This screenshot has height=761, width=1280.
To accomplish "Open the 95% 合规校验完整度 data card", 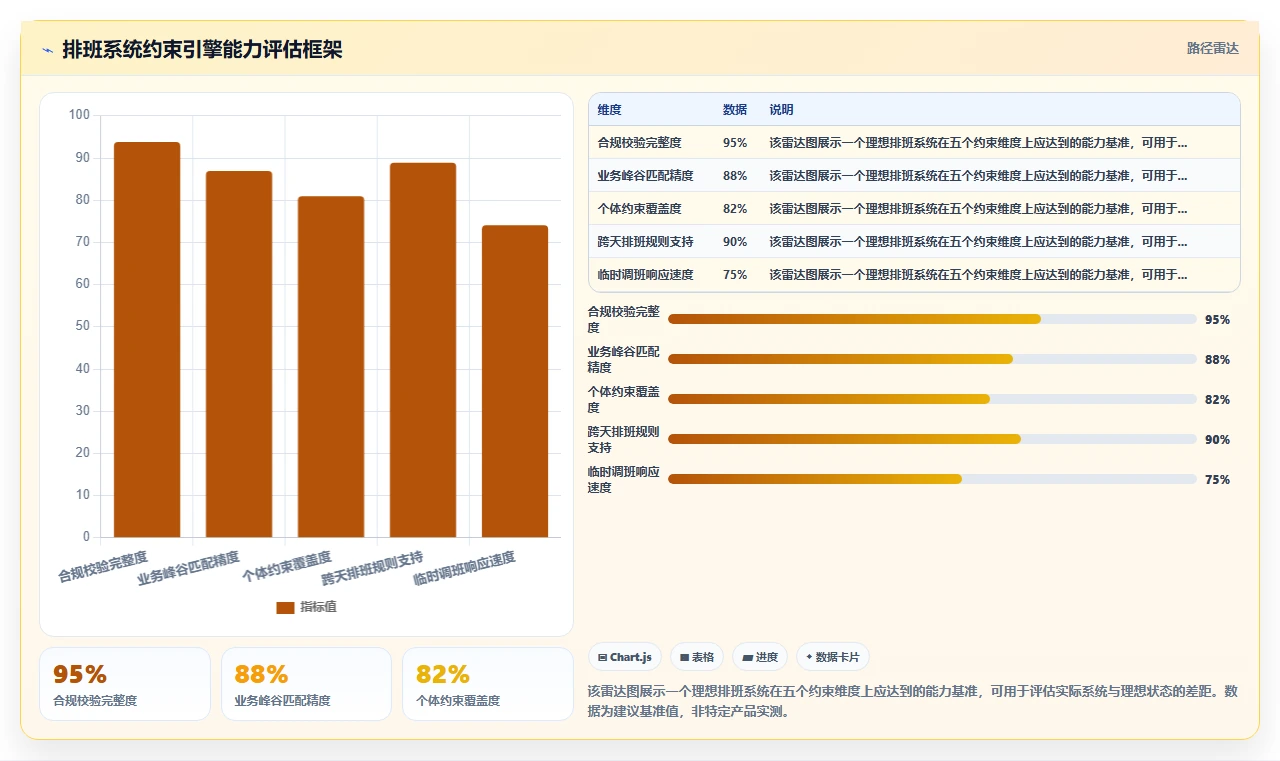I will click(x=125, y=684).
